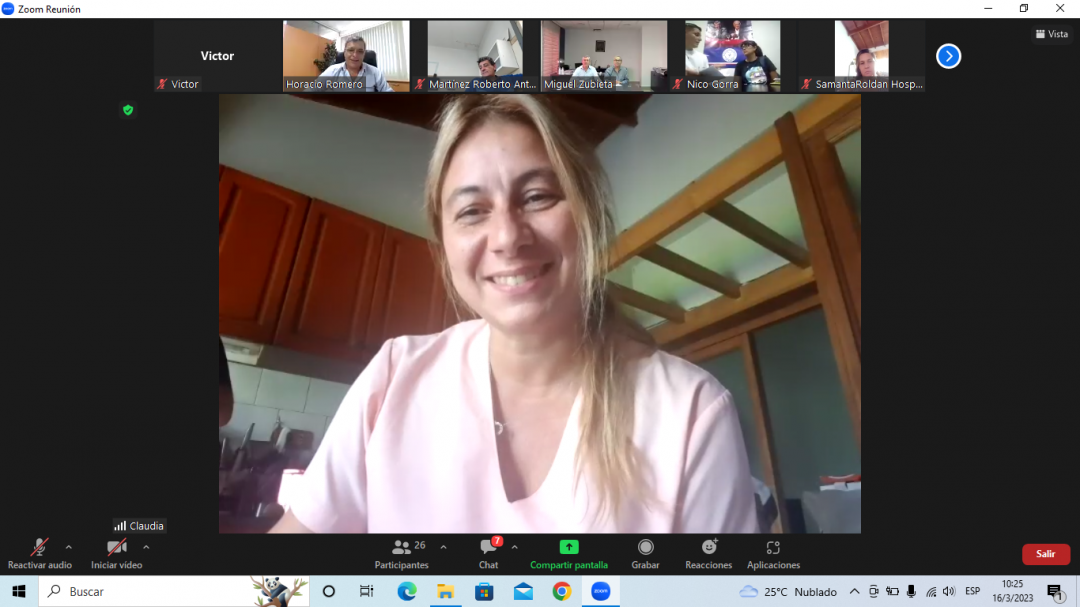The image size is (1080, 607).
Task: Launch Google Chrome from the taskbar
Action: pos(561,591)
